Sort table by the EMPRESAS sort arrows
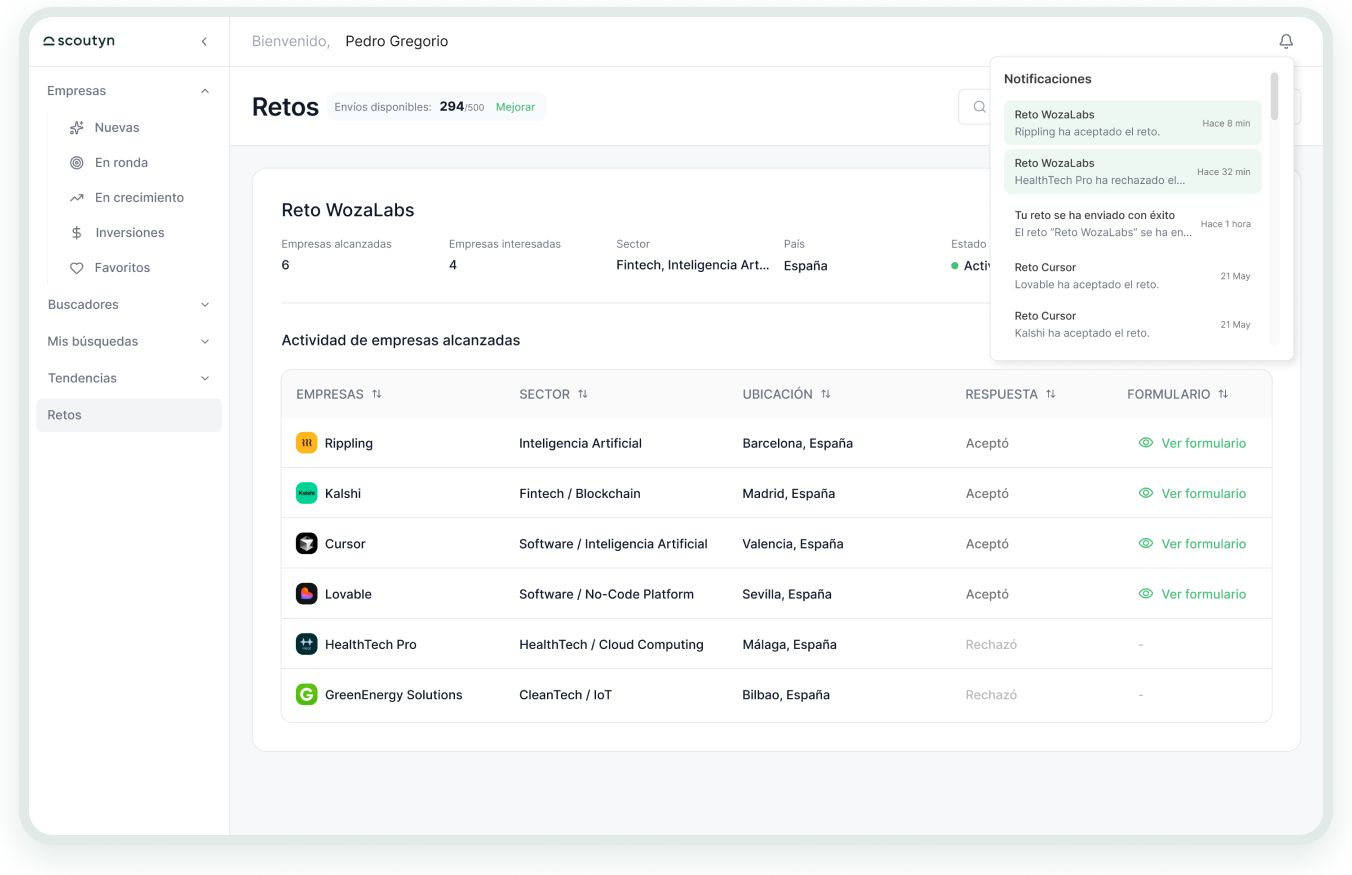 coord(377,394)
